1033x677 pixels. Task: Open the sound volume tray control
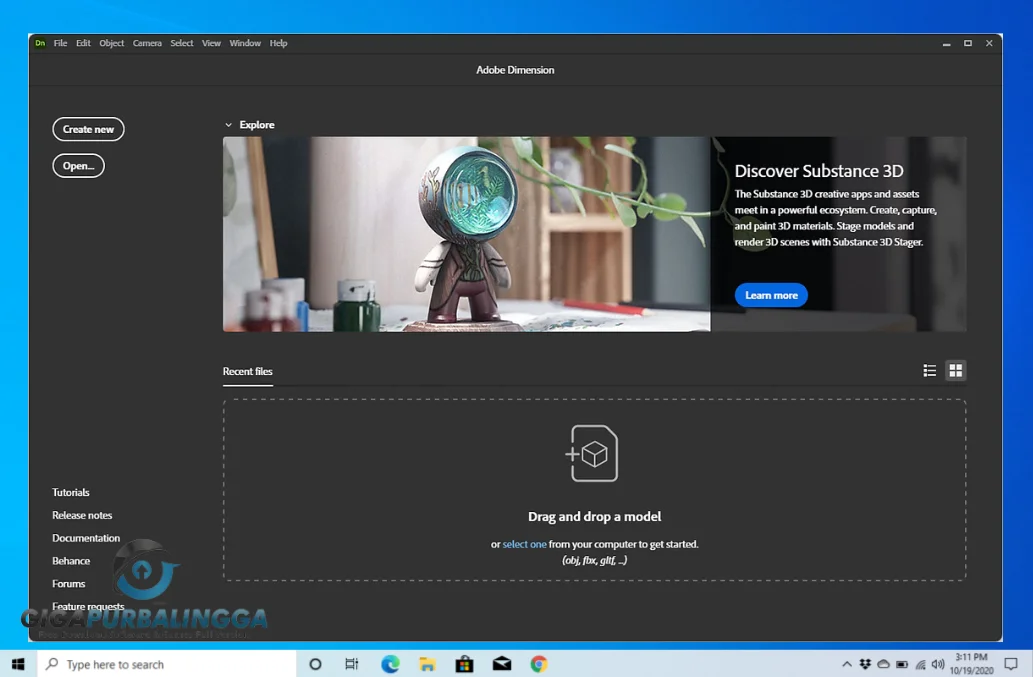pyautogui.click(x=937, y=663)
